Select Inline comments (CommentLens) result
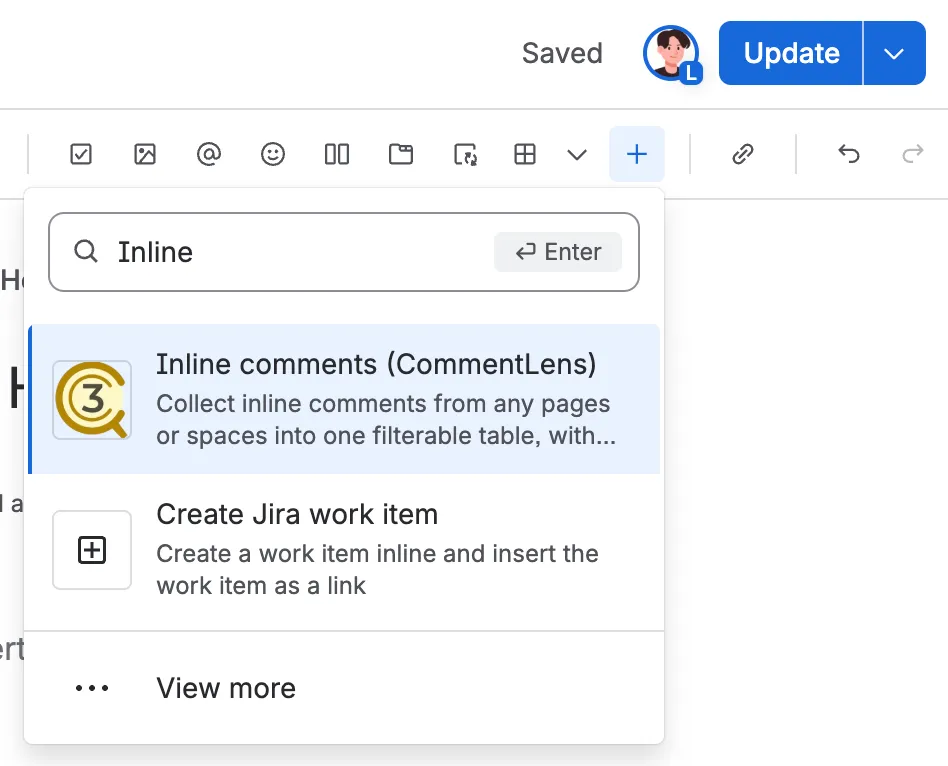The image size is (948, 766). (344, 399)
